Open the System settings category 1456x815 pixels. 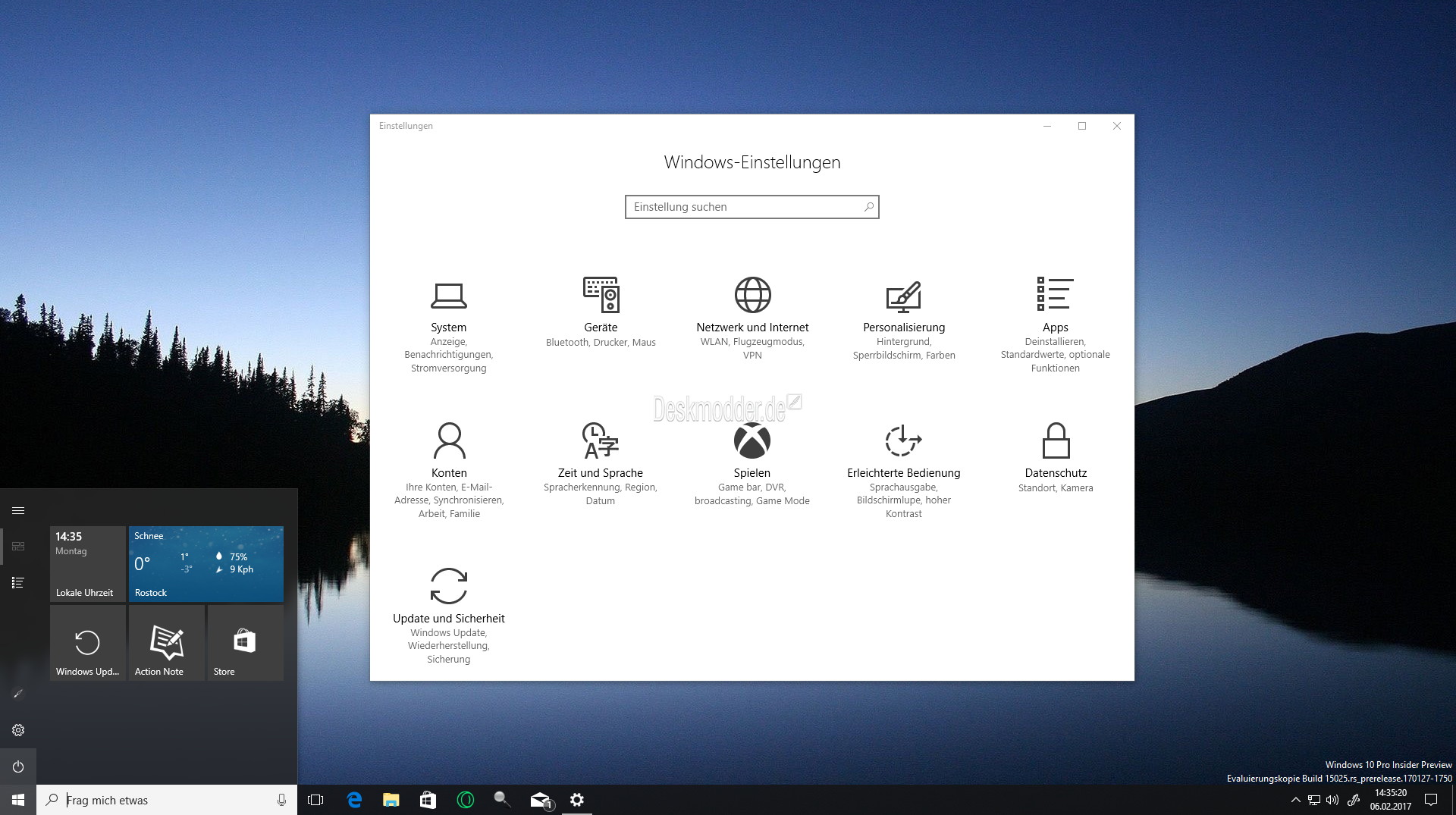coord(448,328)
